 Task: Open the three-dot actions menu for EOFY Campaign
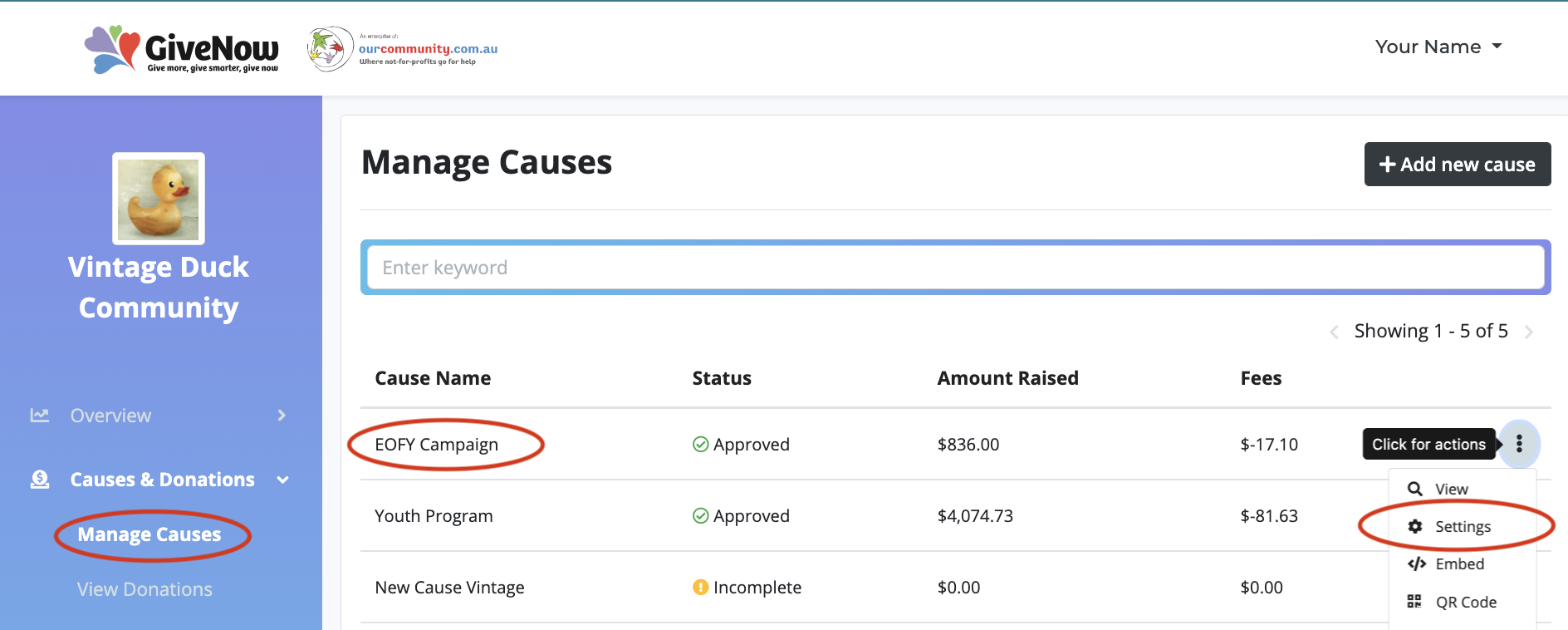1519,444
